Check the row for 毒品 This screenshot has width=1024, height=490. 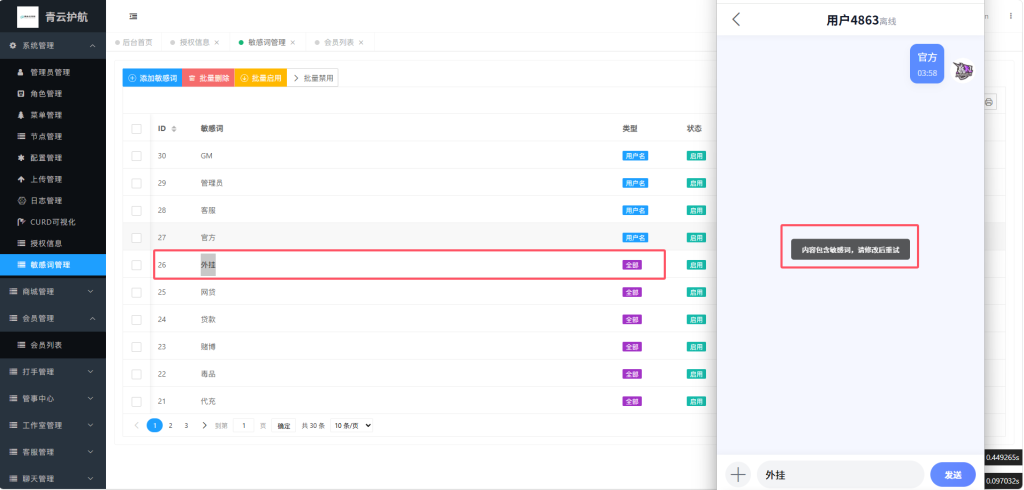coord(136,374)
